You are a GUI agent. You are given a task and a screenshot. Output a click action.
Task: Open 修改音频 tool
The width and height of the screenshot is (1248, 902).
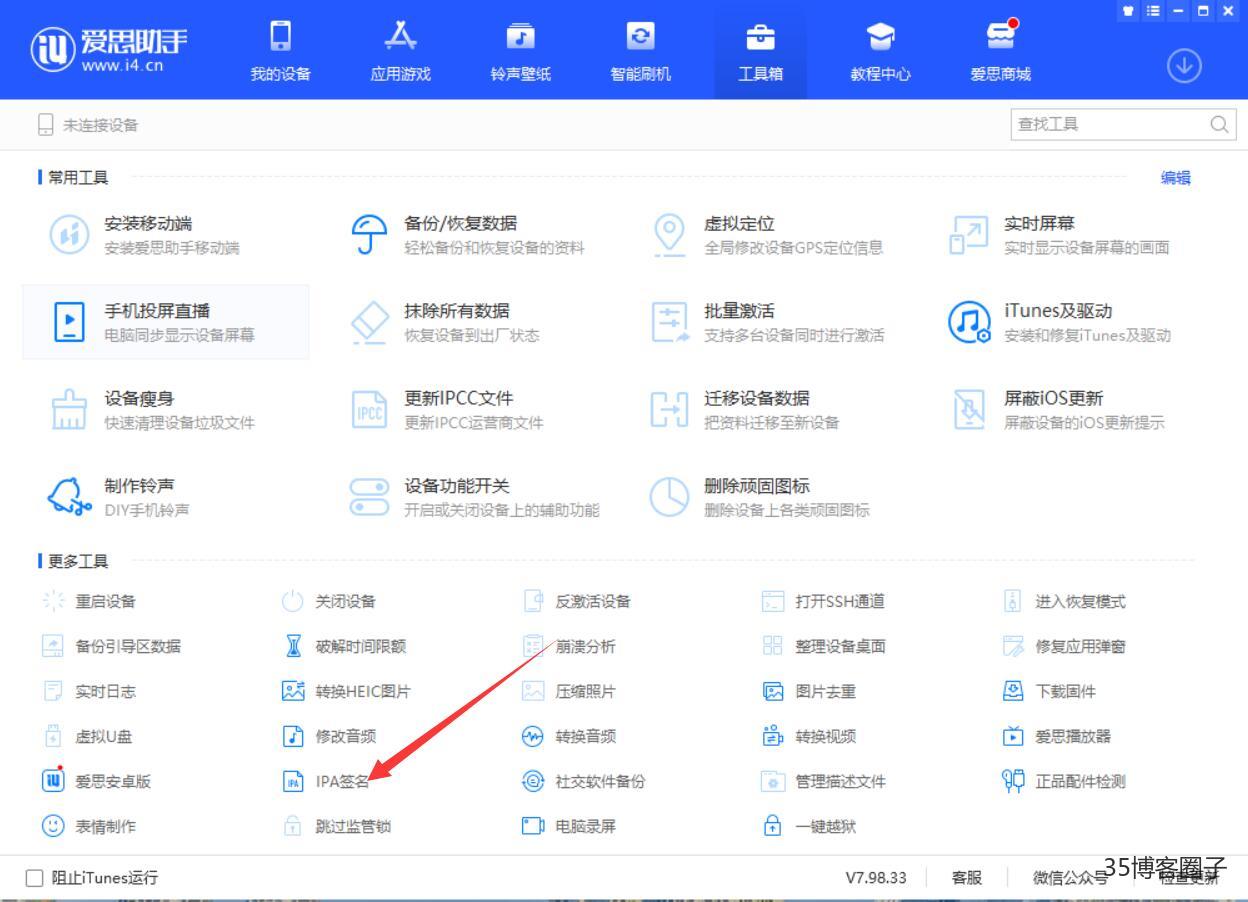(330, 736)
